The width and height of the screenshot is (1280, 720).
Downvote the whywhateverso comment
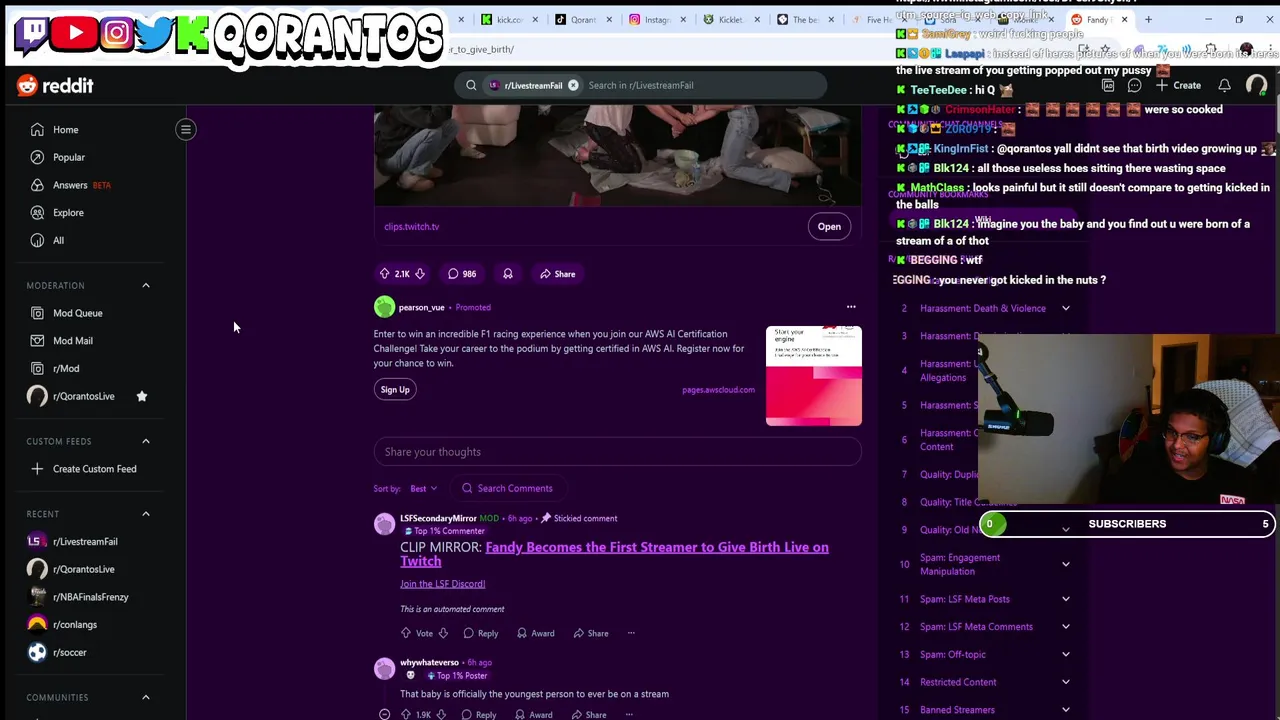click(441, 714)
